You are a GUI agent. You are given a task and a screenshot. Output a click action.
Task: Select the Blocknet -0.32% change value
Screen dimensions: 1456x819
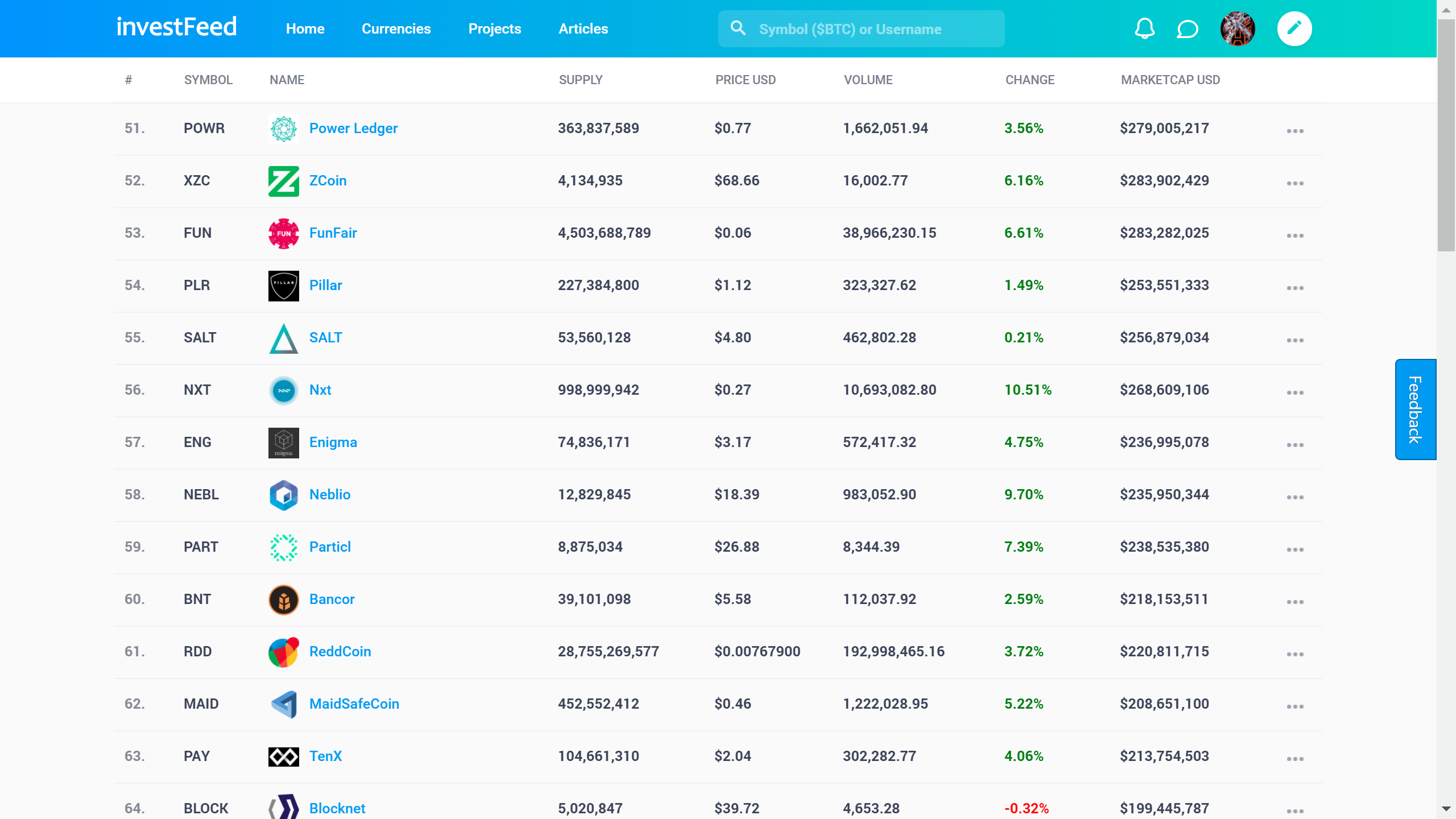[x=1026, y=809]
